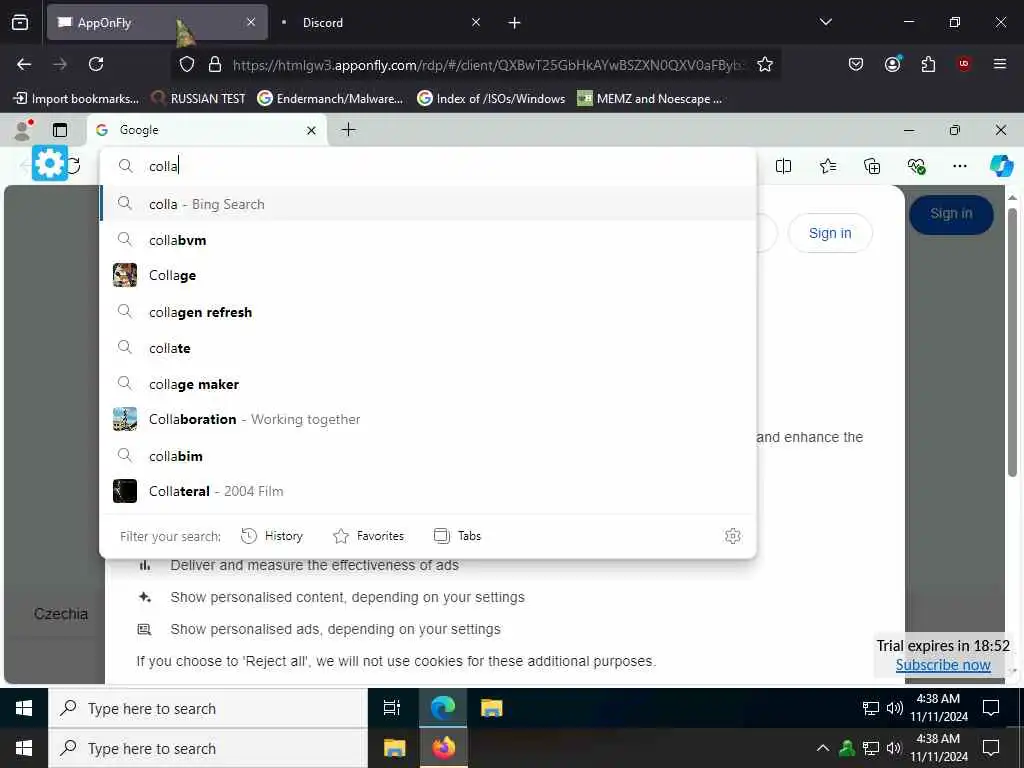Open Edge settings and more ellipsis

point(959,166)
